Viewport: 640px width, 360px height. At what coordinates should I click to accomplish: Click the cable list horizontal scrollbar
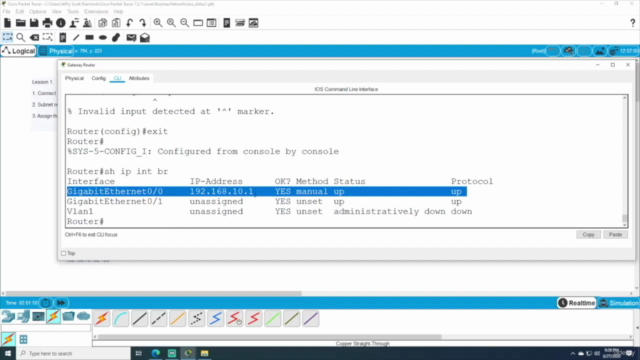tap(269, 337)
